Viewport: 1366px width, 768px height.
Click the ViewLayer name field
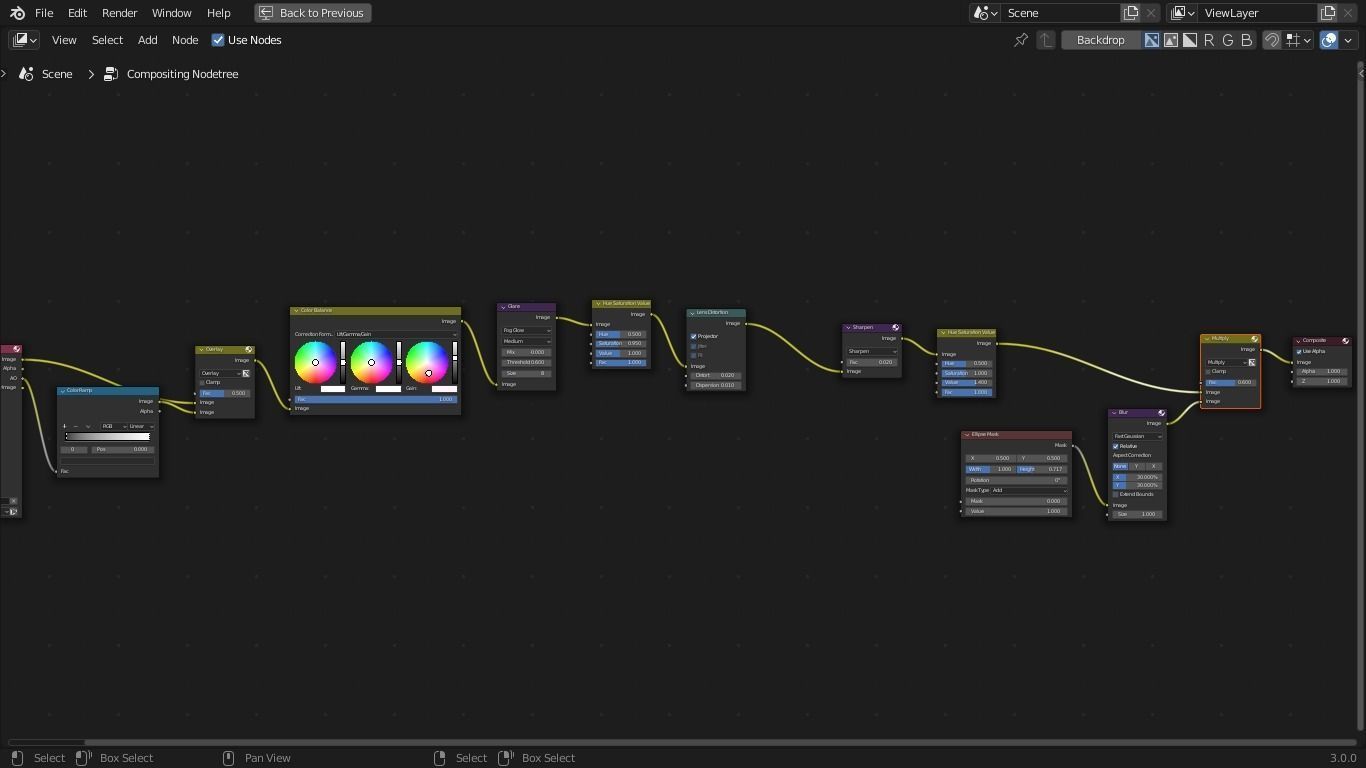[x=1258, y=13]
